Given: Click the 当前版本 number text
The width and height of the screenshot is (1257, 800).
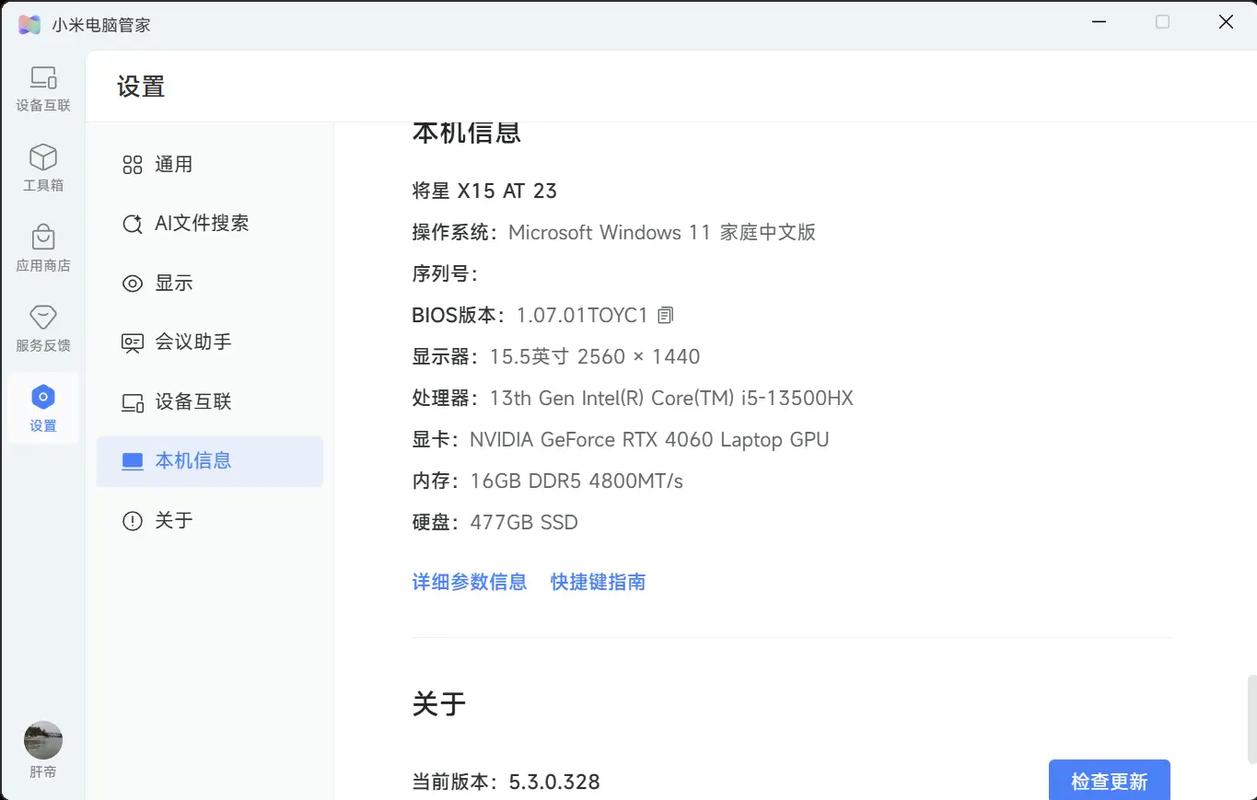Looking at the screenshot, I should click(552, 780).
